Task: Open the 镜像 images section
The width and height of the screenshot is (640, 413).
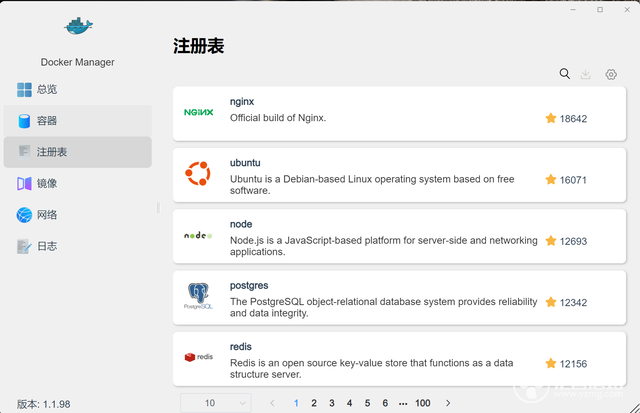Action: [x=78, y=184]
